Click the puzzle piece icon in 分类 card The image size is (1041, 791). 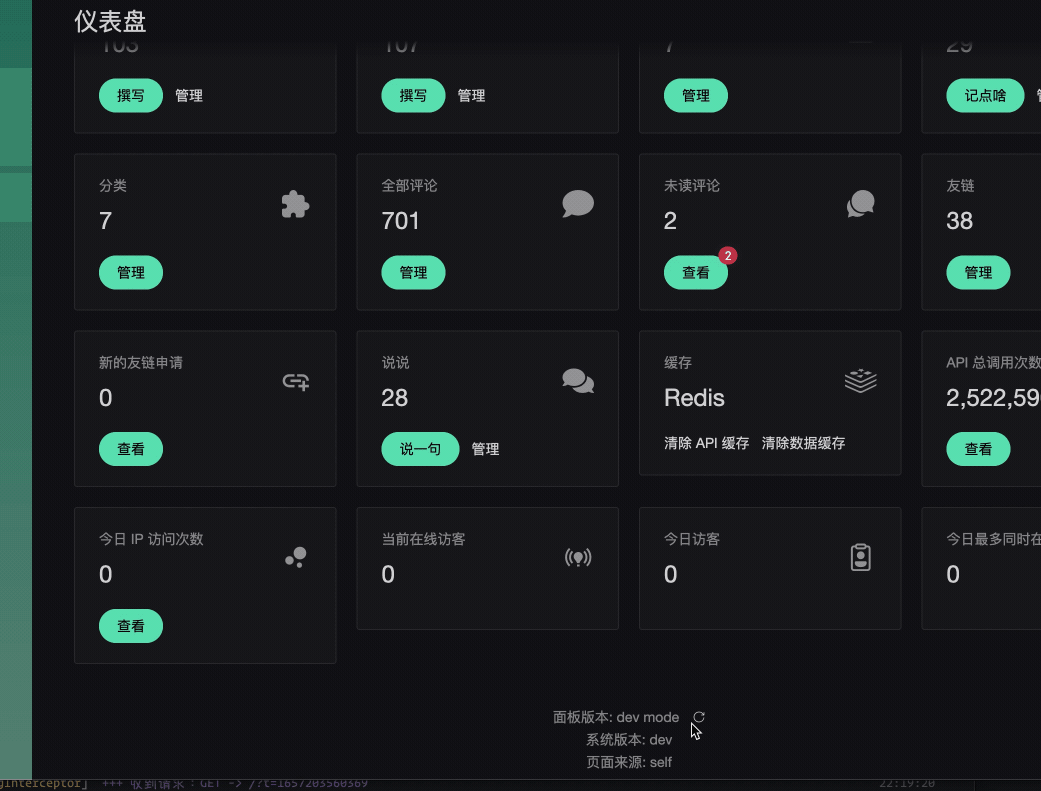pyautogui.click(x=295, y=205)
